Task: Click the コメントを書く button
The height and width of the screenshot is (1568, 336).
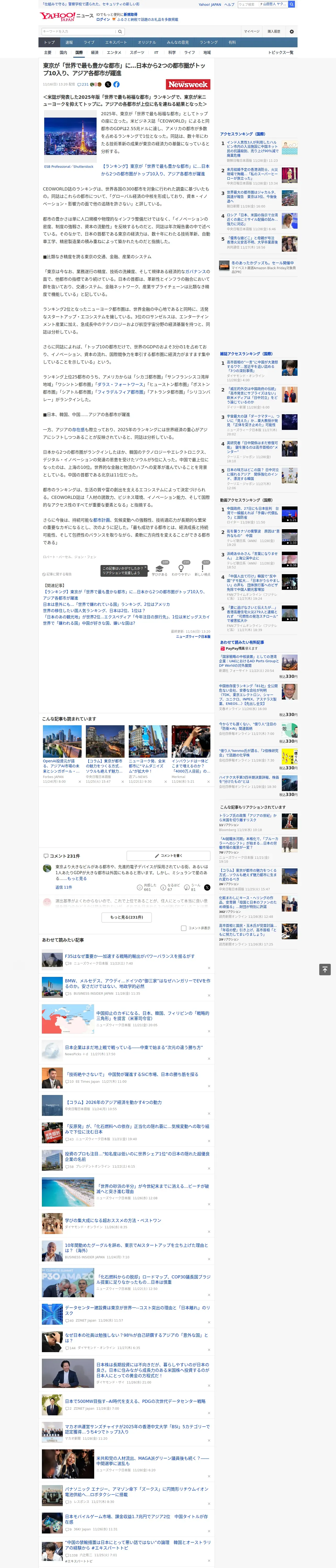Action: coord(168,855)
